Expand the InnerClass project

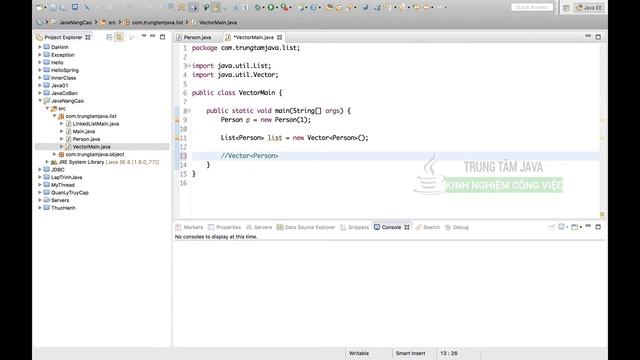40,78
